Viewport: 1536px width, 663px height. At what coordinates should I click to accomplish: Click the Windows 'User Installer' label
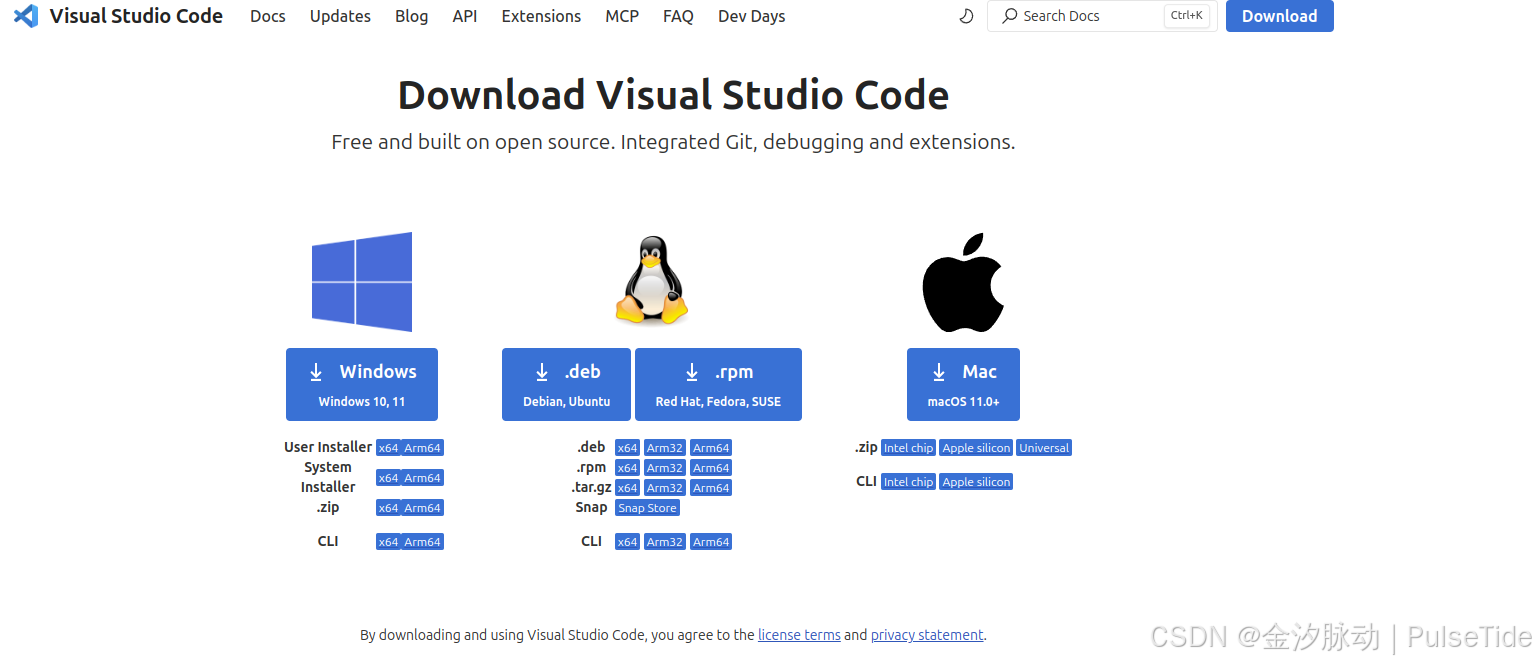click(x=328, y=447)
